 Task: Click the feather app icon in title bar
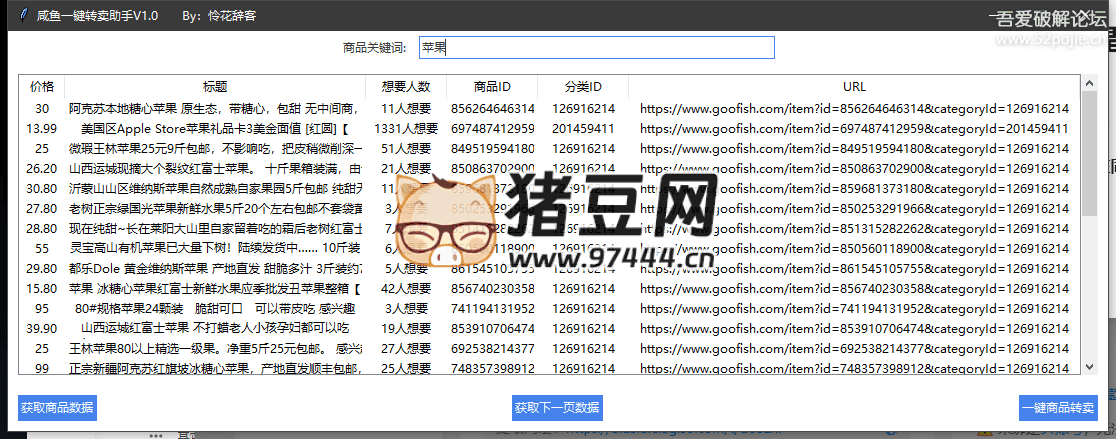[24, 15]
